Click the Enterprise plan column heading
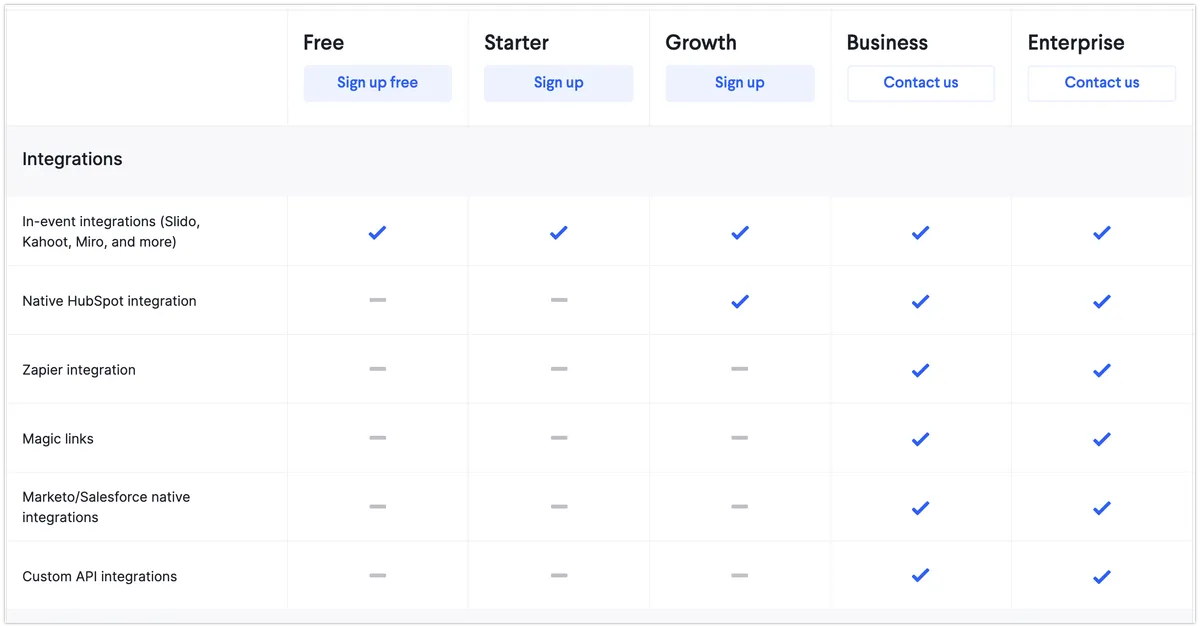This screenshot has height=628, width=1200. click(1075, 43)
